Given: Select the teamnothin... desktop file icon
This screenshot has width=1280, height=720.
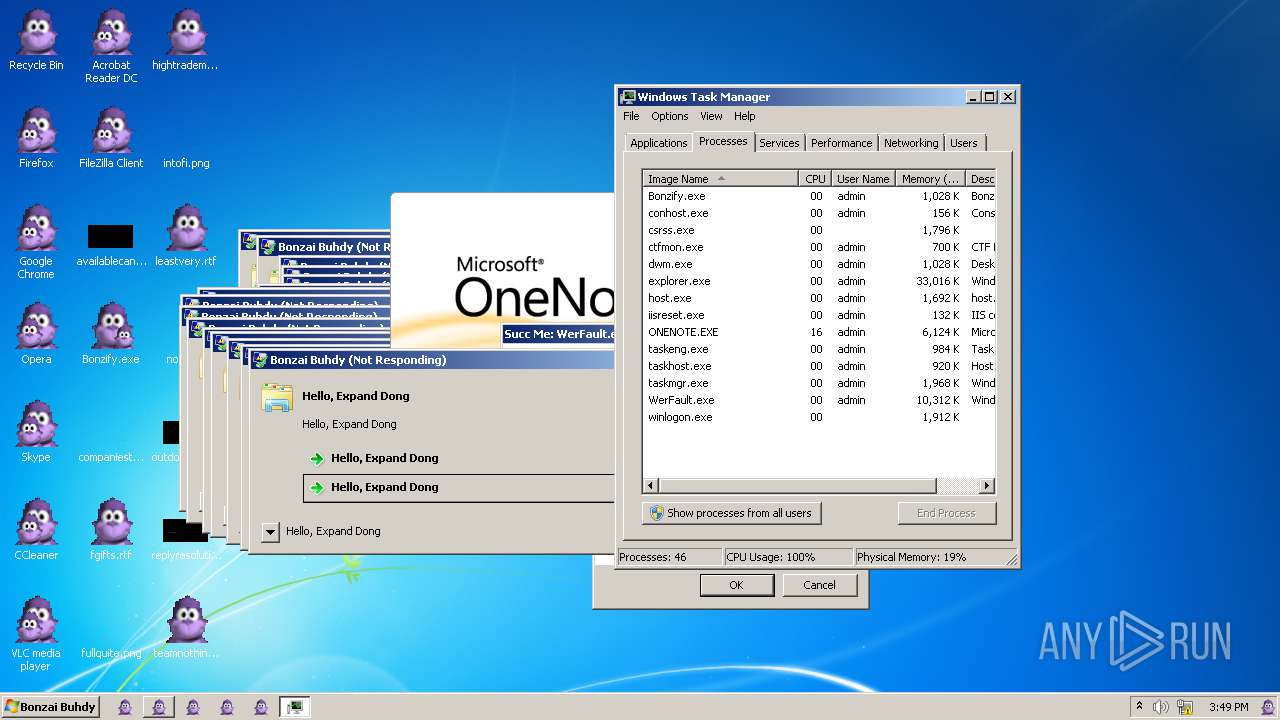Looking at the screenshot, I should point(185,628).
